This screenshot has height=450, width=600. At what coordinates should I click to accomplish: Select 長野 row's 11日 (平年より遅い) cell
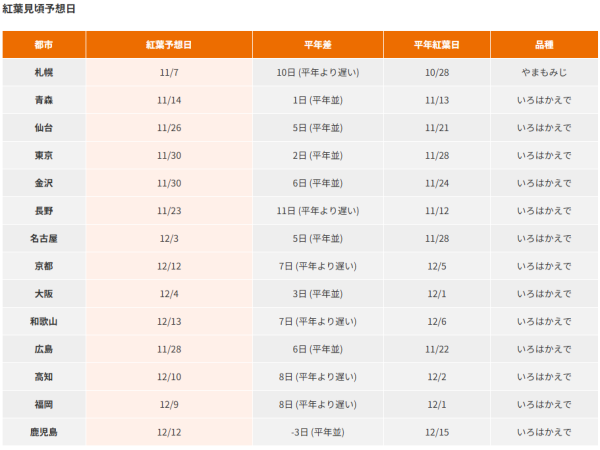tap(317, 211)
